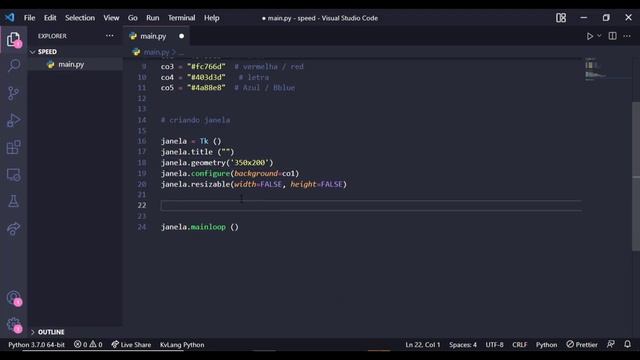This screenshot has height=360, width=640.
Task: Change indentation via Spaces: 4
Action: tap(463, 344)
